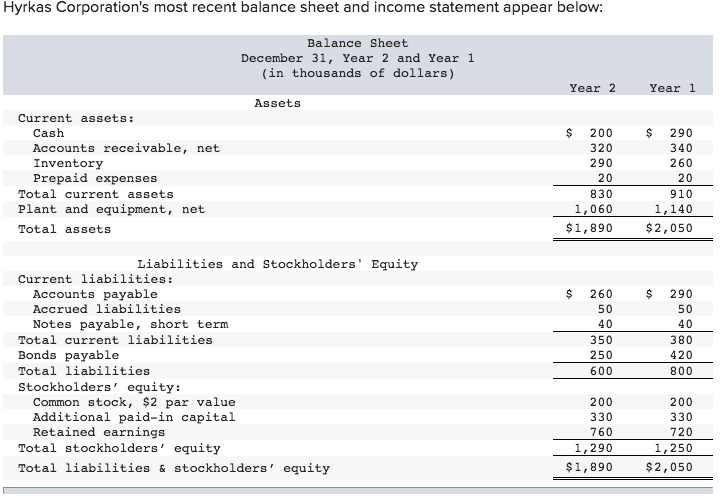Click Total current liabilities value 350

pyautogui.click(x=601, y=340)
